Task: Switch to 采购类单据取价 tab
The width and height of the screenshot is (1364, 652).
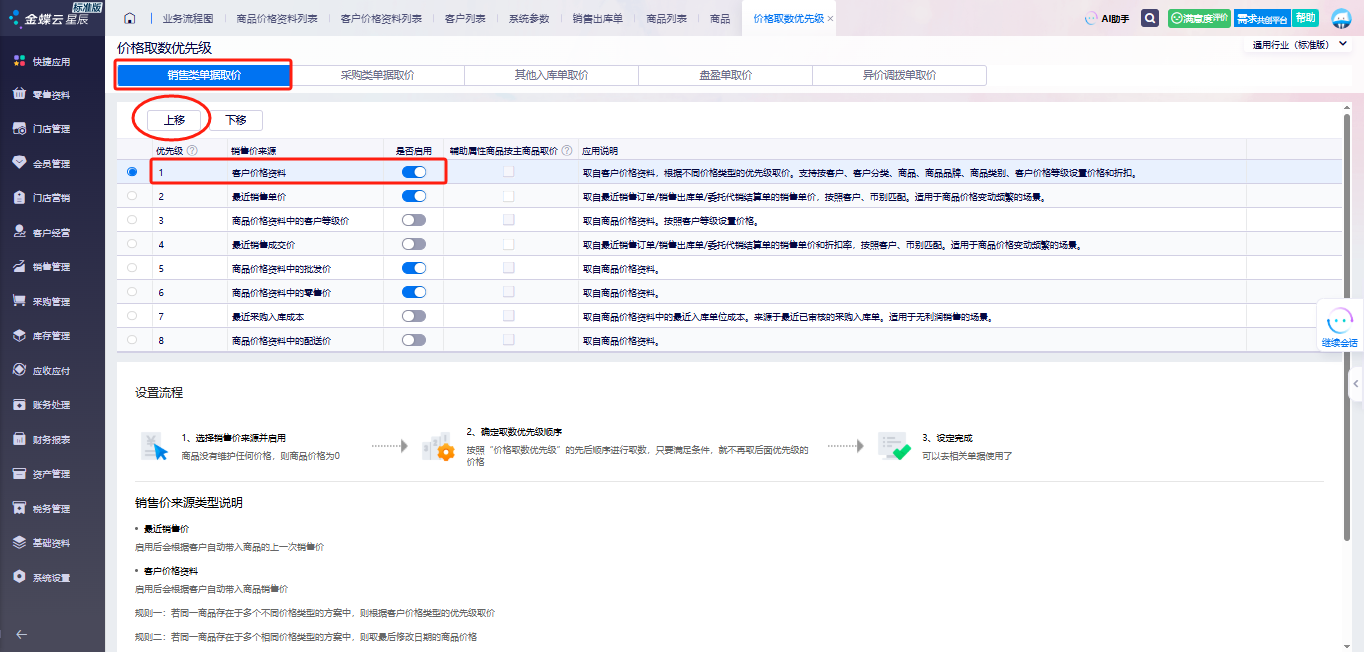Action: pyautogui.click(x=377, y=75)
